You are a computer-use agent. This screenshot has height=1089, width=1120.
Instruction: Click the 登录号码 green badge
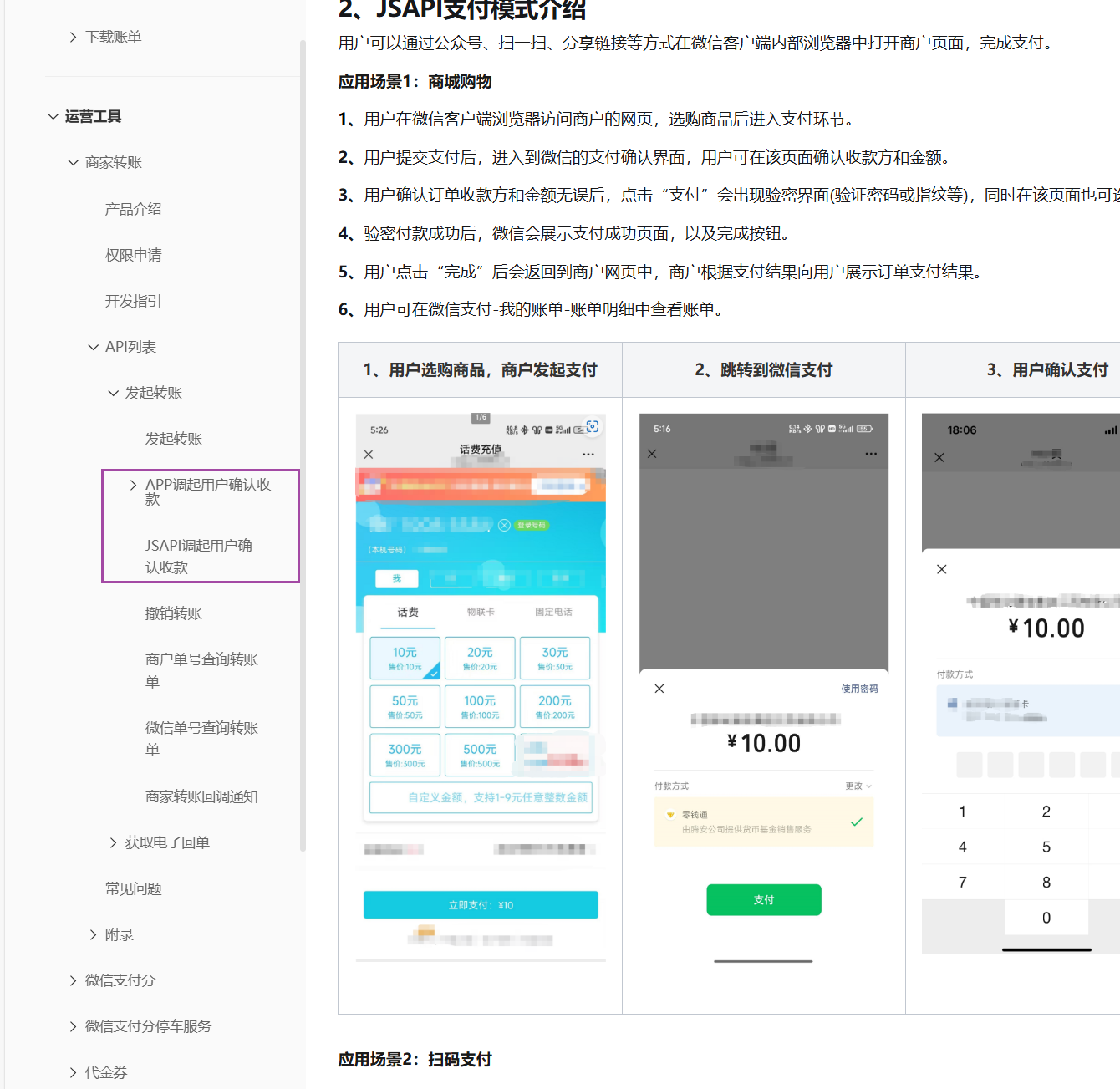pos(532,525)
